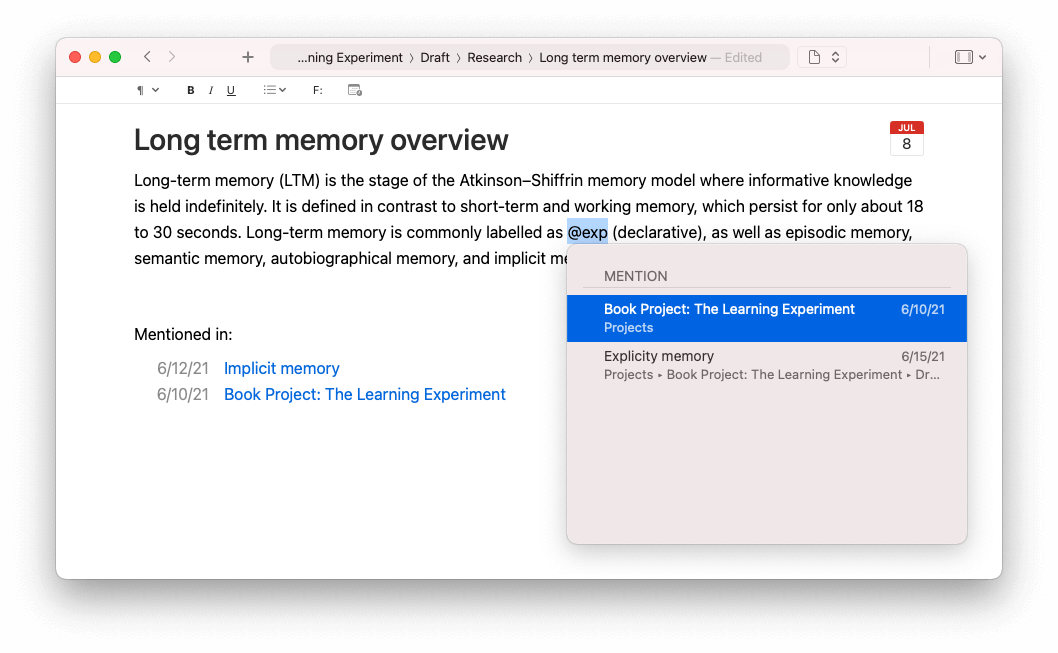1058x653 pixels.
Task: Go to Research in the breadcrumb
Action: [494, 57]
